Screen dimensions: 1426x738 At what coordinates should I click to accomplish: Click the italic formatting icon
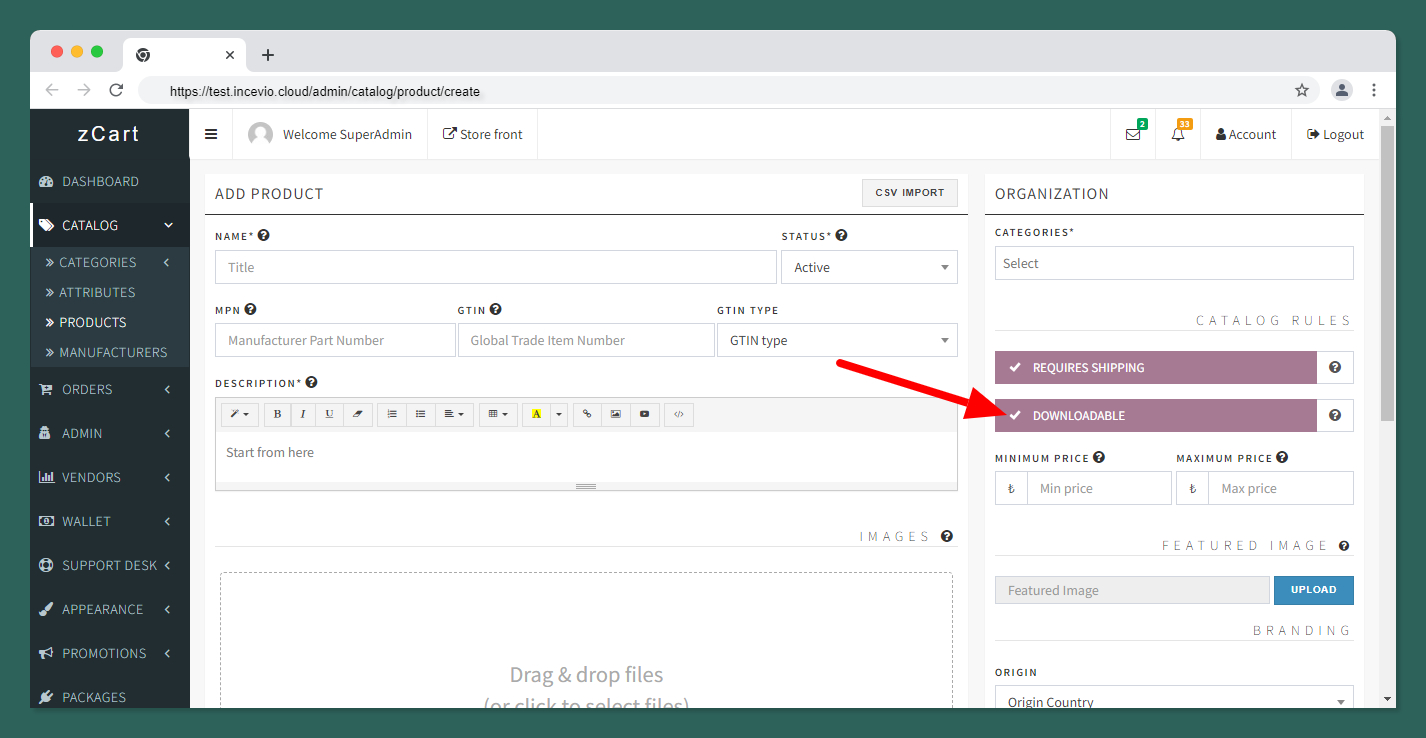pos(303,414)
